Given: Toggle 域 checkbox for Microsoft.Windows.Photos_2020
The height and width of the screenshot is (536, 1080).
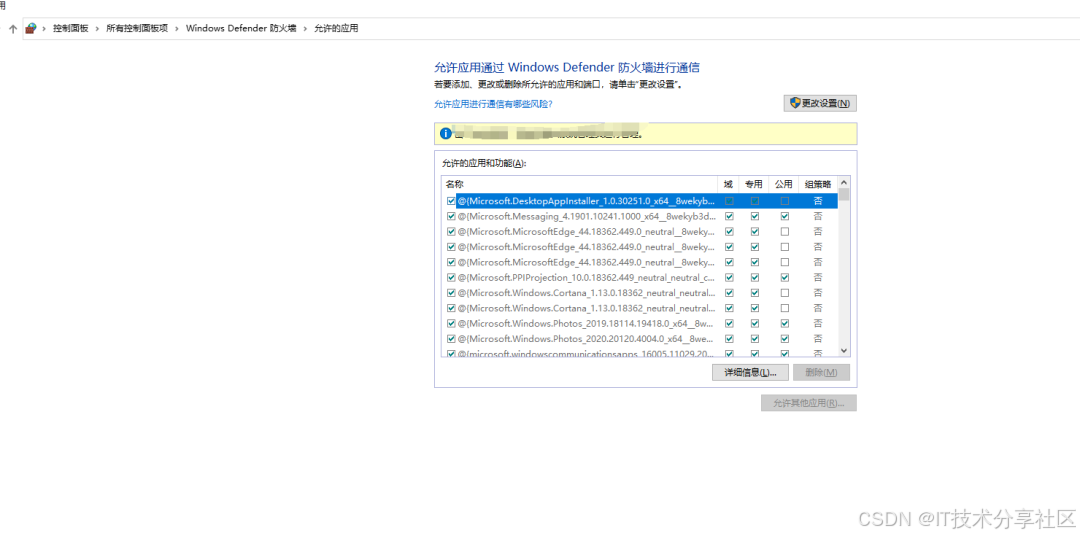Looking at the screenshot, I should (x=729, y=339).
